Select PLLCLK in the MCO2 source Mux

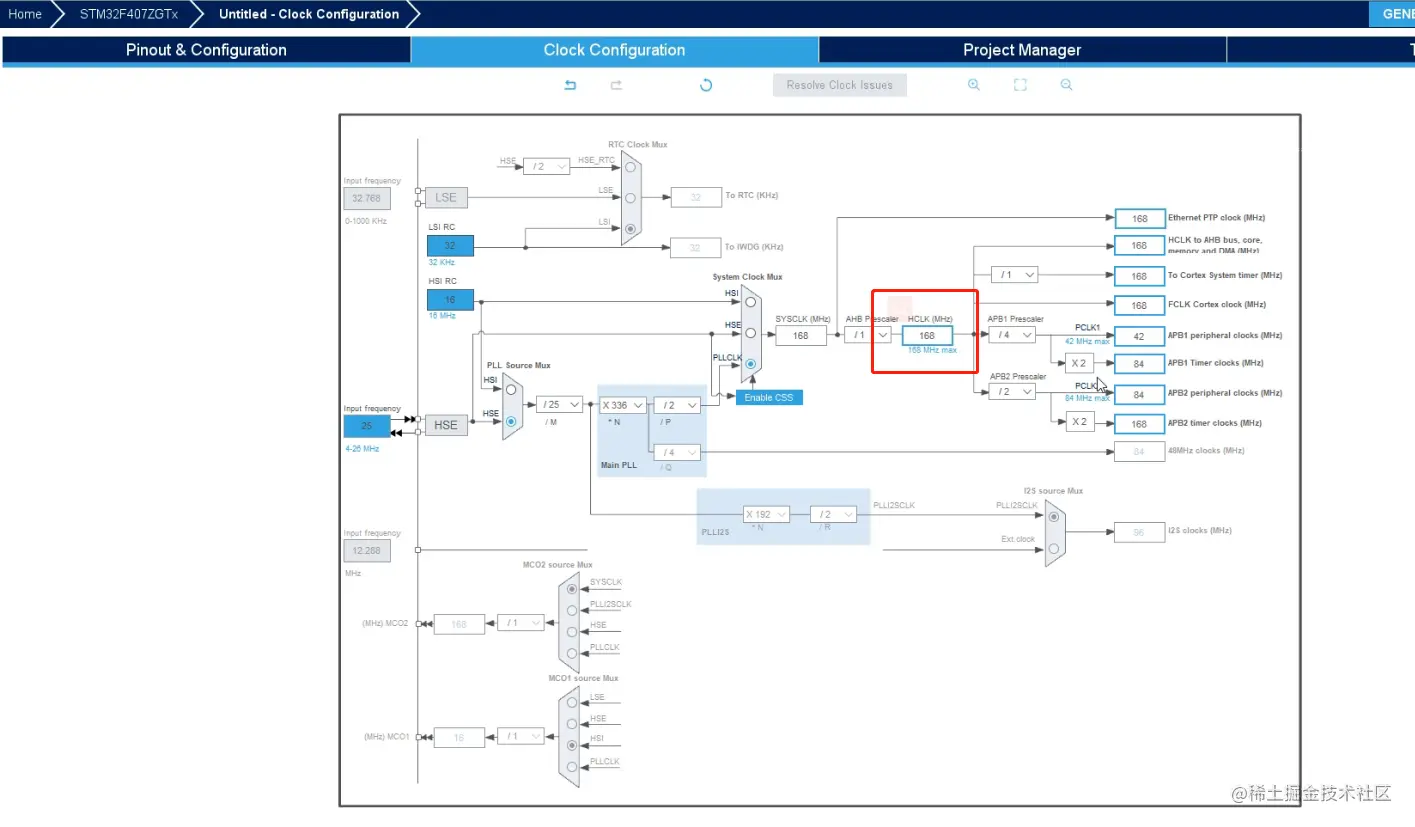[x=572, y=653]
